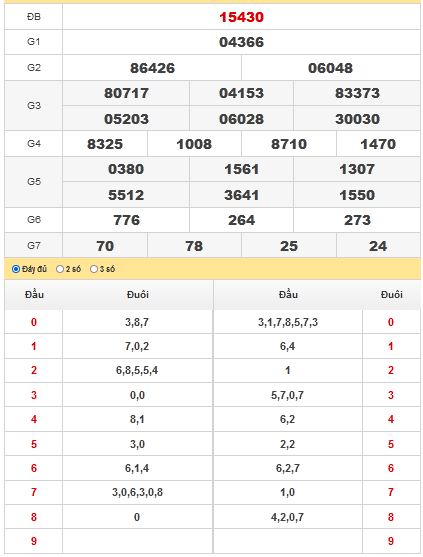This screenshot has width=423, height=557.
Task: Click the head values '4,2,0,7'
Action: pos(287,517)
